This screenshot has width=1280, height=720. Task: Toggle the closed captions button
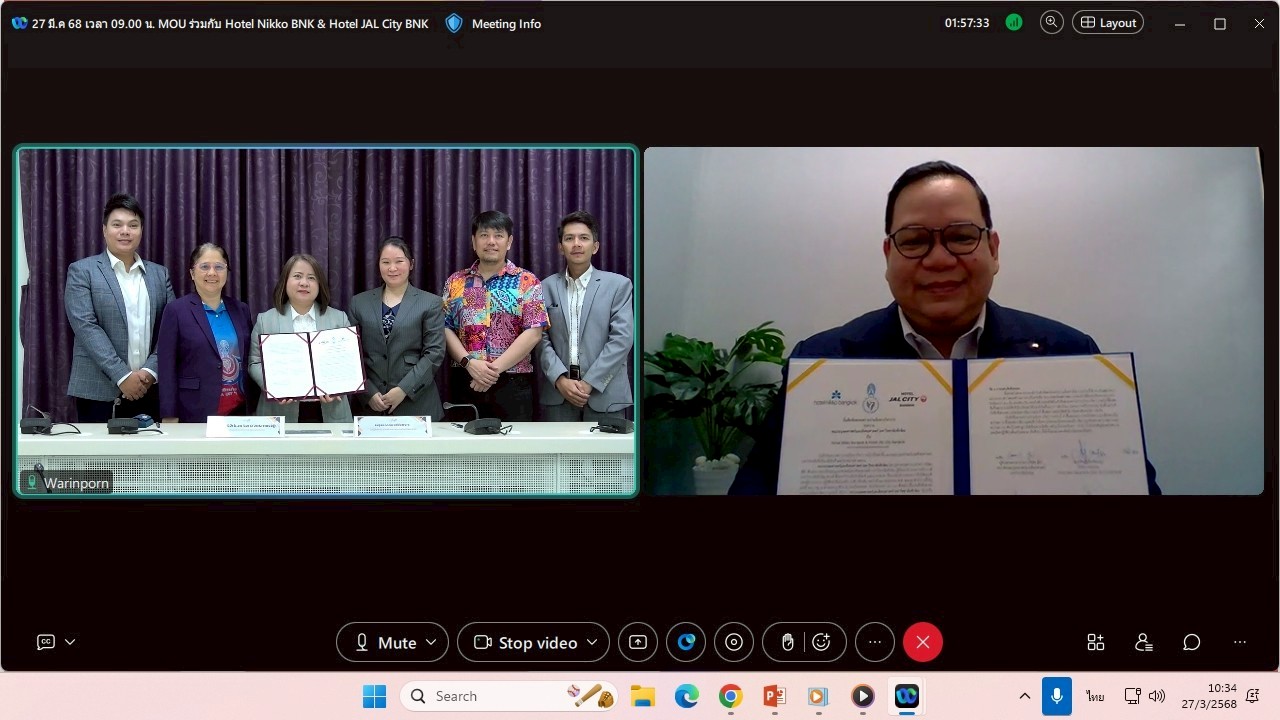[46, 642]
